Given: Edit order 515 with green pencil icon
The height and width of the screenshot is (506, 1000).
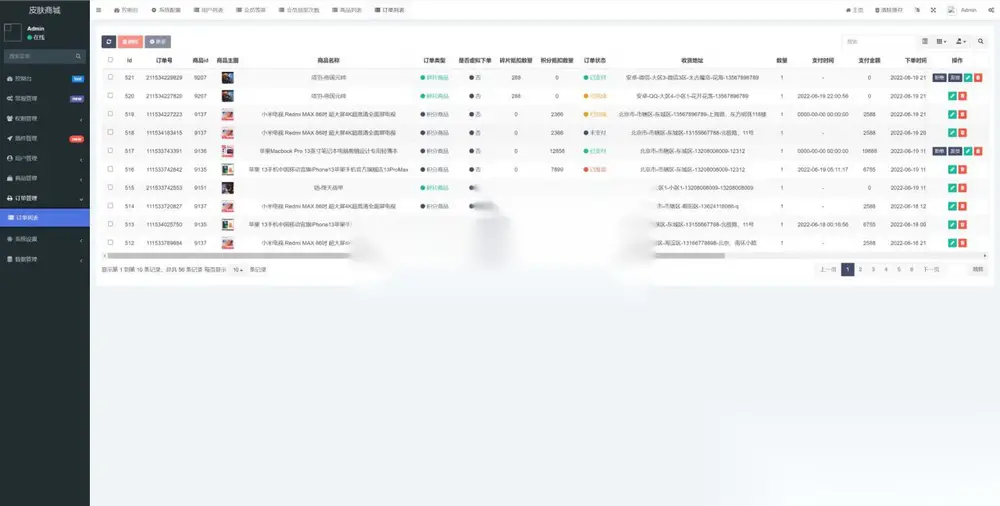Looking at the screenshot, I should click(x=952, y=188).
